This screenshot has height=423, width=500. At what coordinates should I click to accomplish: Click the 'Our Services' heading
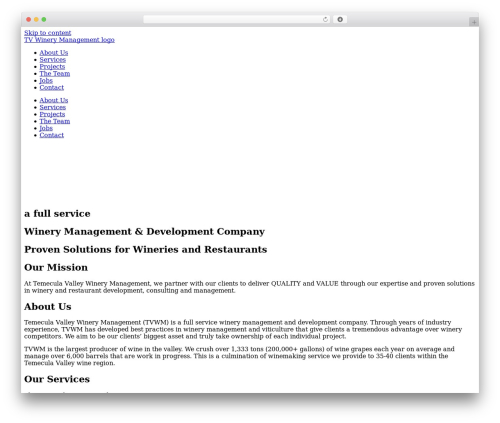coord(57,379)
